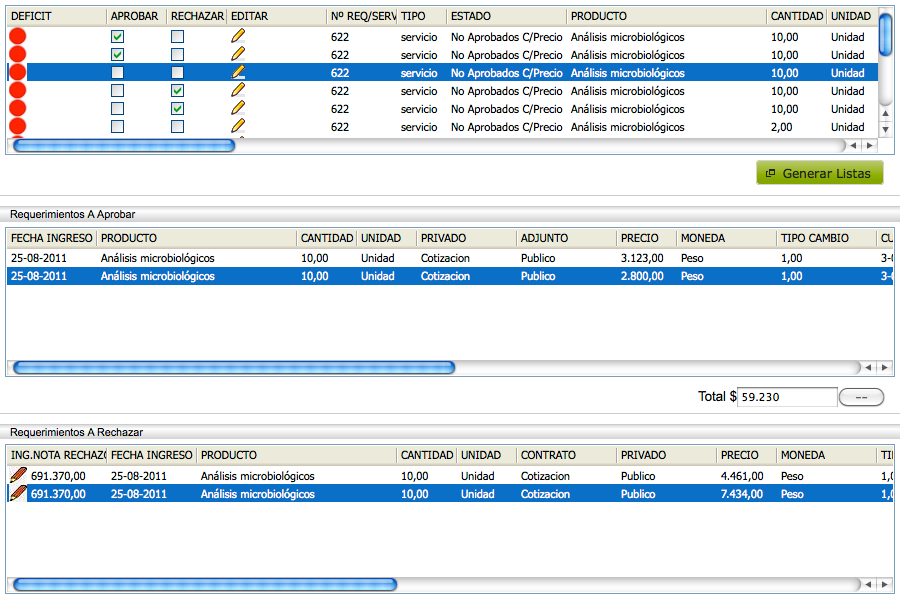Uncheck the Aprobar checkbox in the first top row

click(117, 37)
